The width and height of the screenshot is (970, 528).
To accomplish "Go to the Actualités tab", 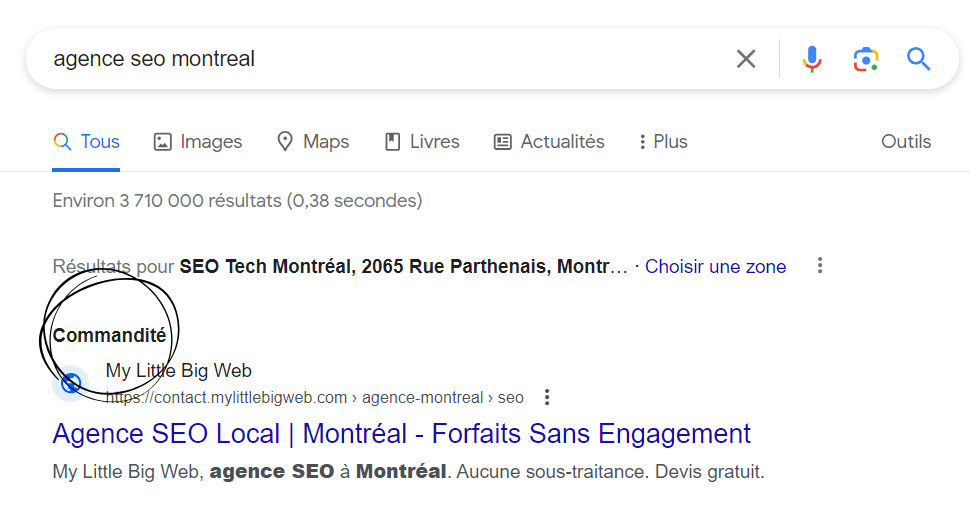I will tap(549, 142).
